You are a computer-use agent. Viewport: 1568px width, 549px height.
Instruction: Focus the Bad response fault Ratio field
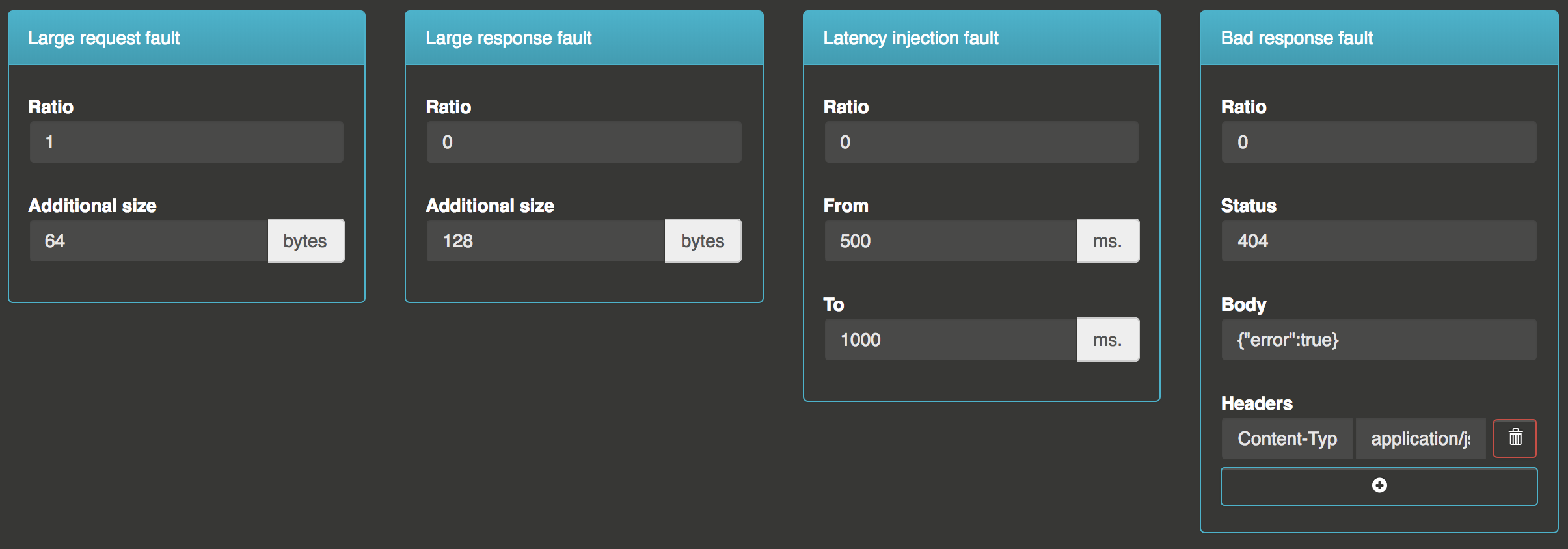coord(1379,142)
